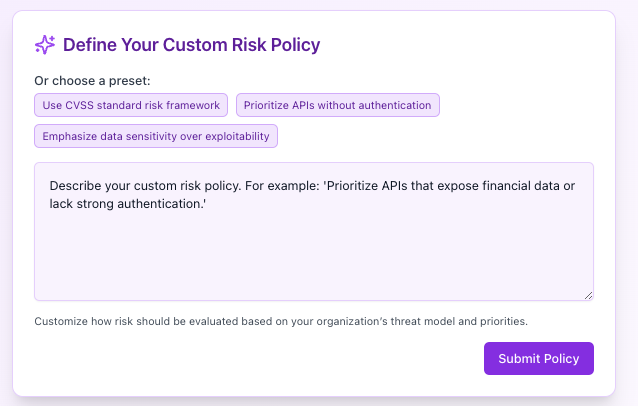638x406 pixels.
Task: Click the 'Define Your Custom Risk Policy' heading
Action: click(x=191, y=45)
